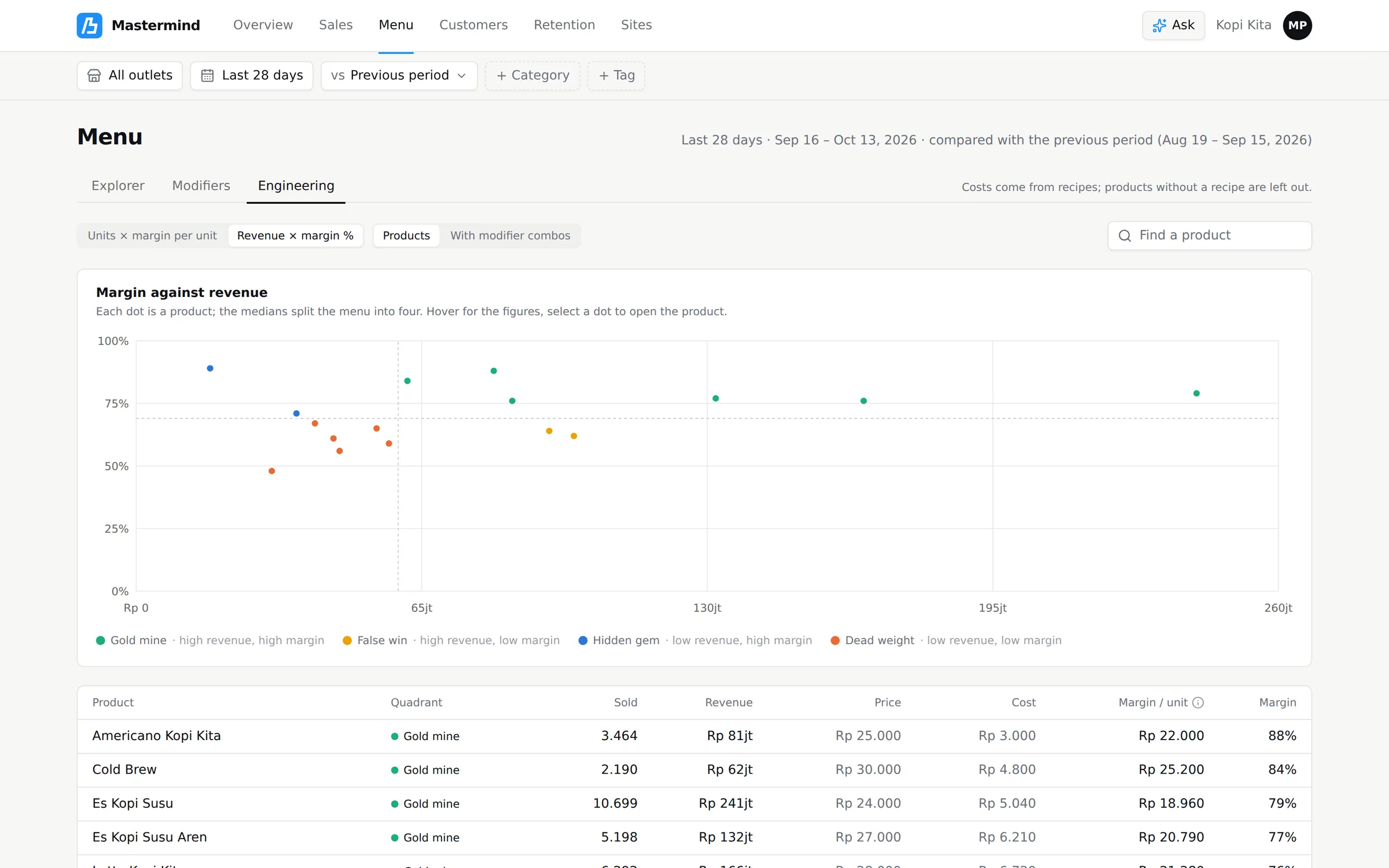Sort by the Revenue column header

click(x=729, y=703)
